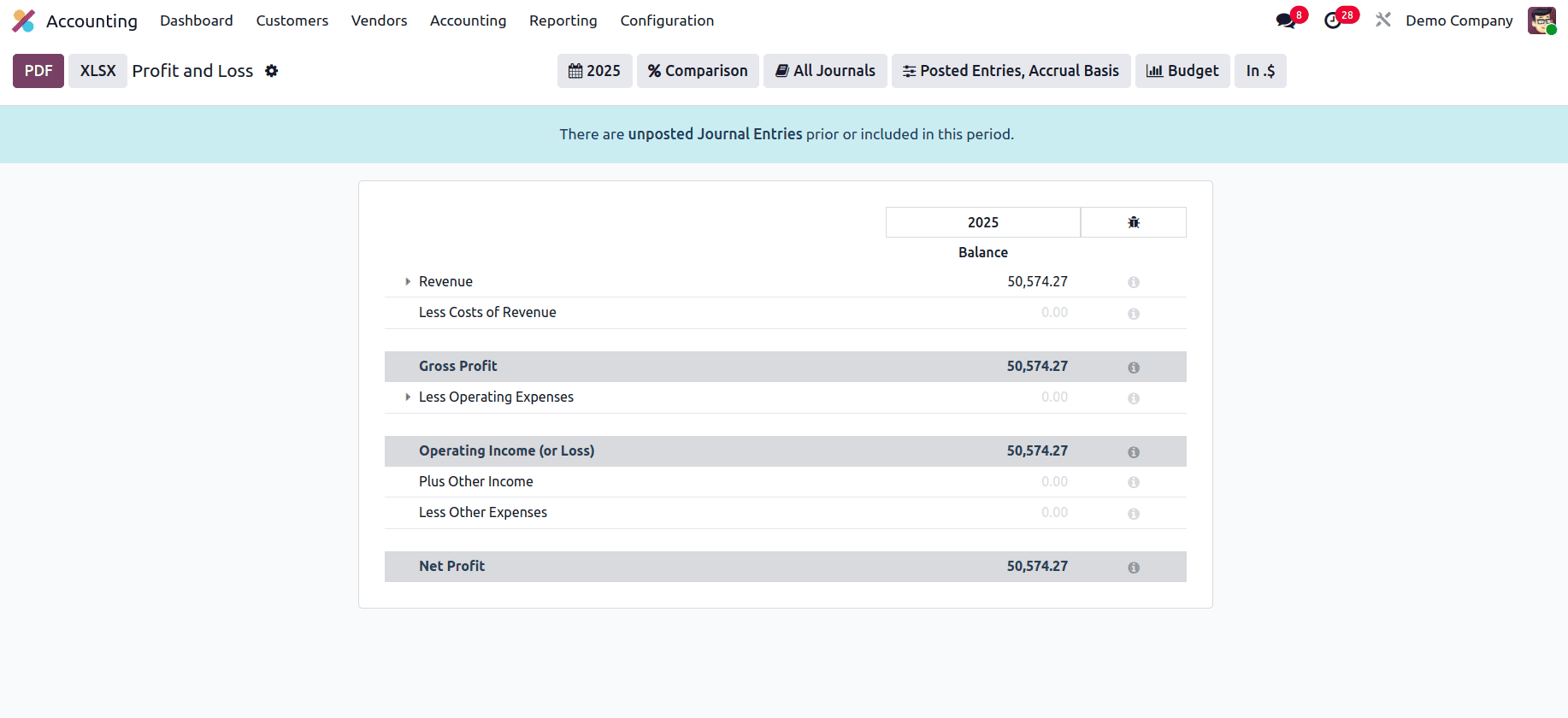Click the info icon on Operating Income row
This screenshot has height=718, width=1568.
(1134, 452)
